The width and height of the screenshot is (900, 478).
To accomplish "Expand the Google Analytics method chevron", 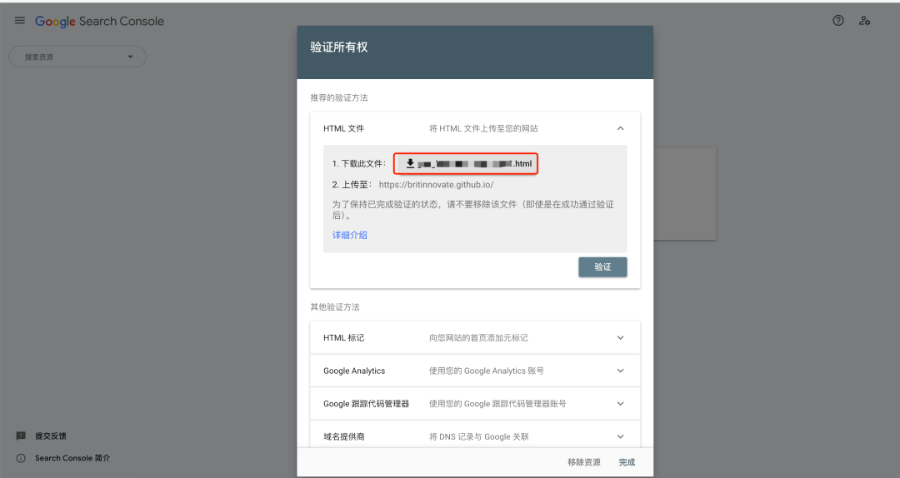I will click(x=620, y=371).
